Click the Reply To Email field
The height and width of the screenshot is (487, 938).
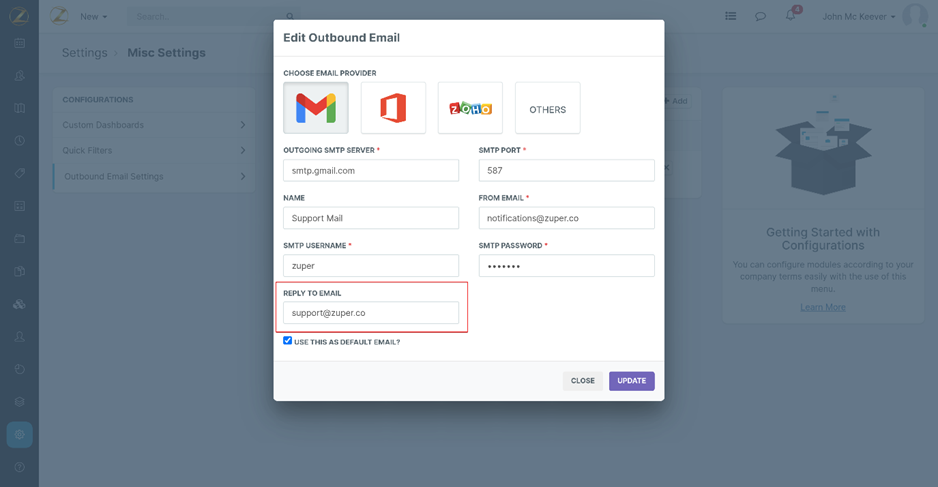[x=370, y=313]
